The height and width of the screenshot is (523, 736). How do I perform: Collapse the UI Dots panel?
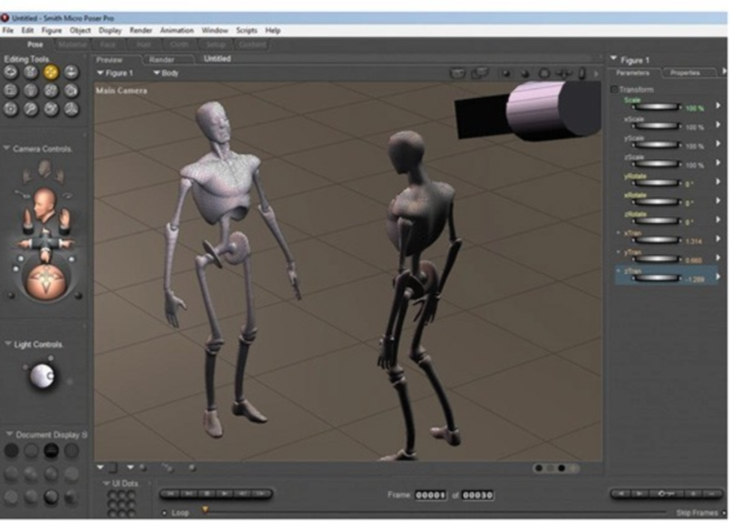click(x=106, y=484)
